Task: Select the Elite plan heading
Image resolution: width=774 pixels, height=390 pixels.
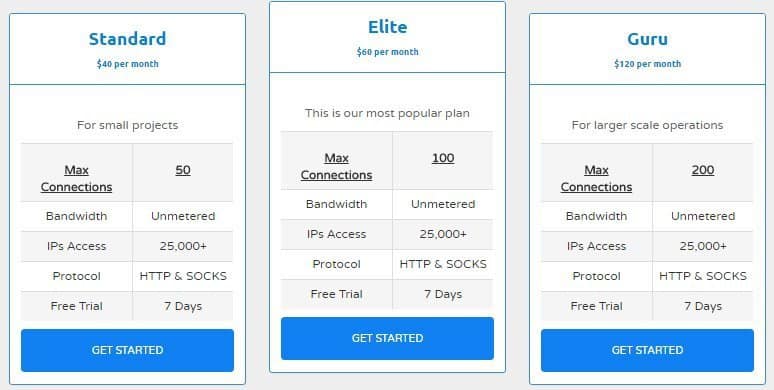Action: tap(387, 27)
